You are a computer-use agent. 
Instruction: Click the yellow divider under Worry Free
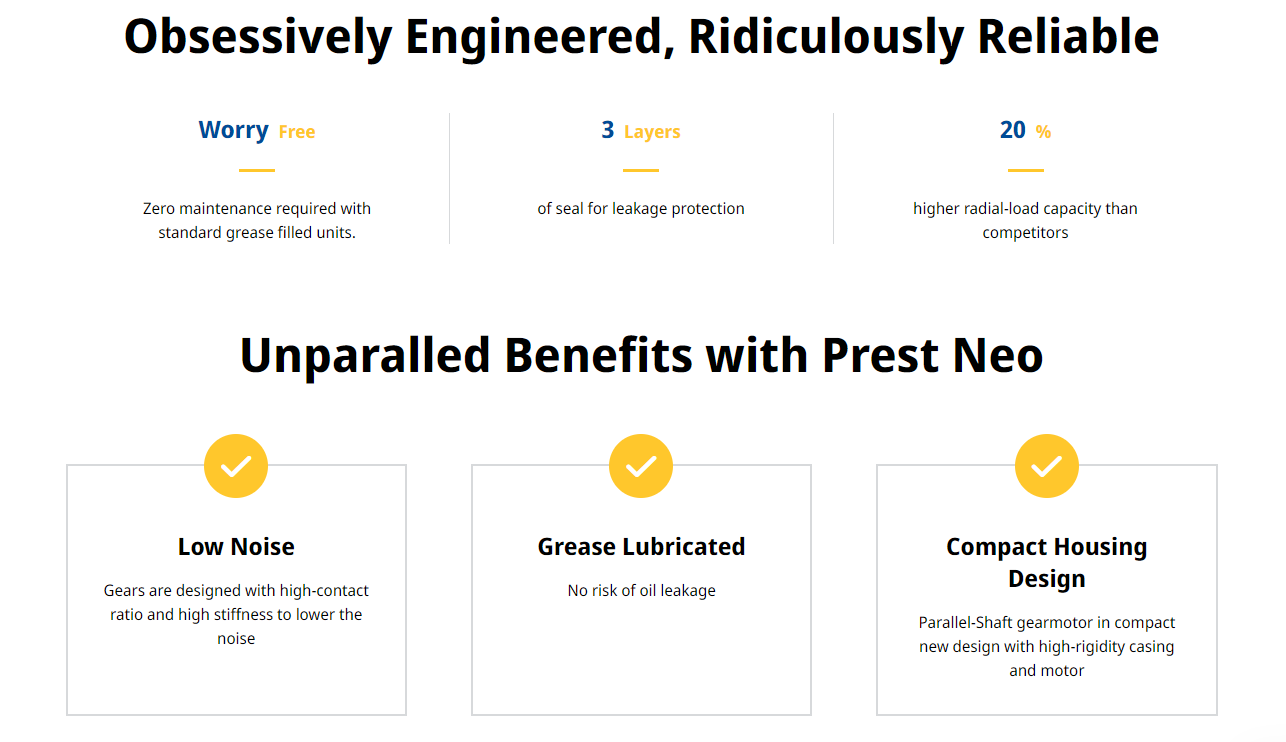(x=257, y=171)
